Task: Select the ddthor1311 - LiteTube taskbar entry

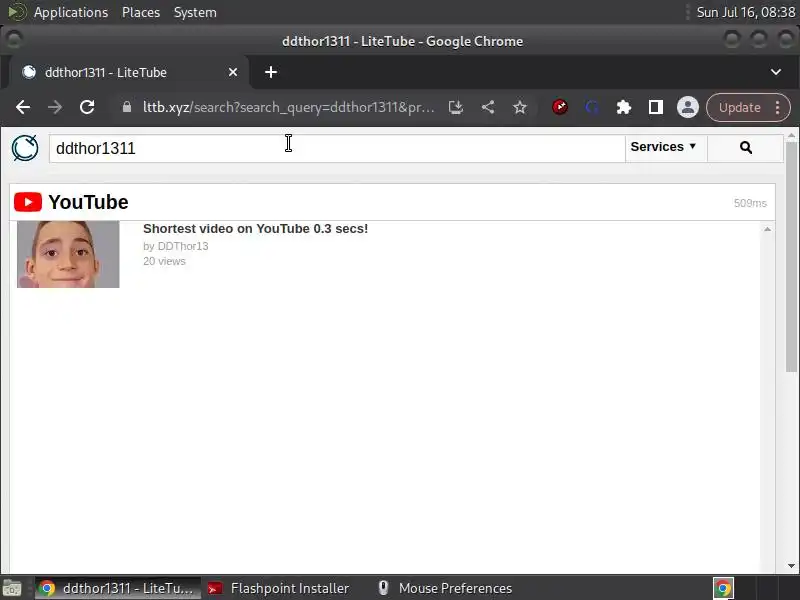Action: point(118,588)
